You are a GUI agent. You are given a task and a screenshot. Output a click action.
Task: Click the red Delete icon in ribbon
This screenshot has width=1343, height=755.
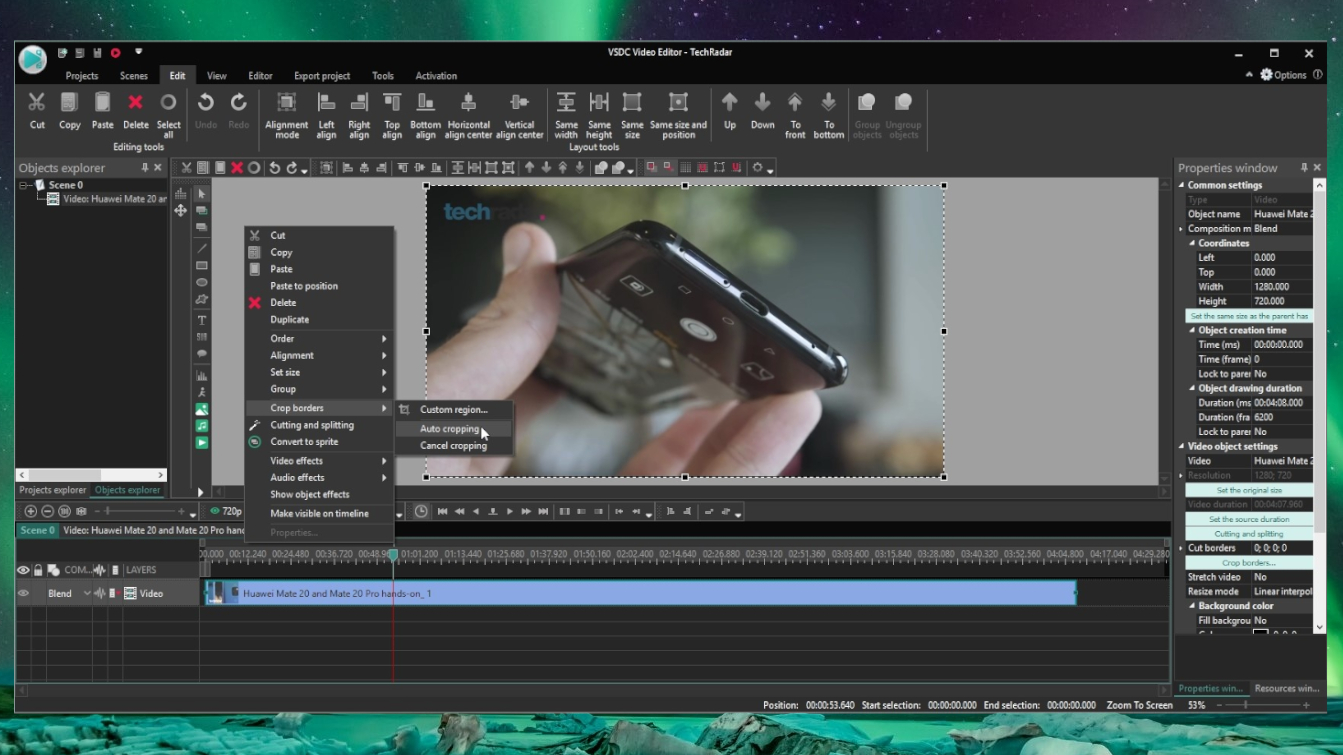(x=135, y=103)
